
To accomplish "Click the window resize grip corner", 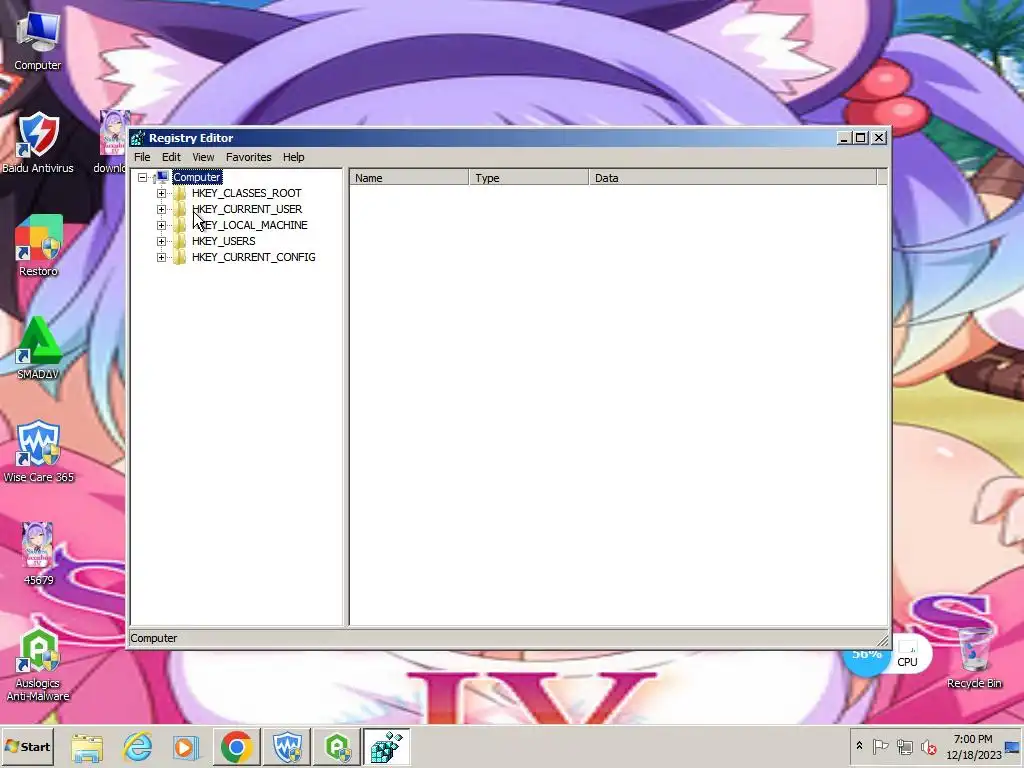I will pyautogui.click(x=883, y=639).
